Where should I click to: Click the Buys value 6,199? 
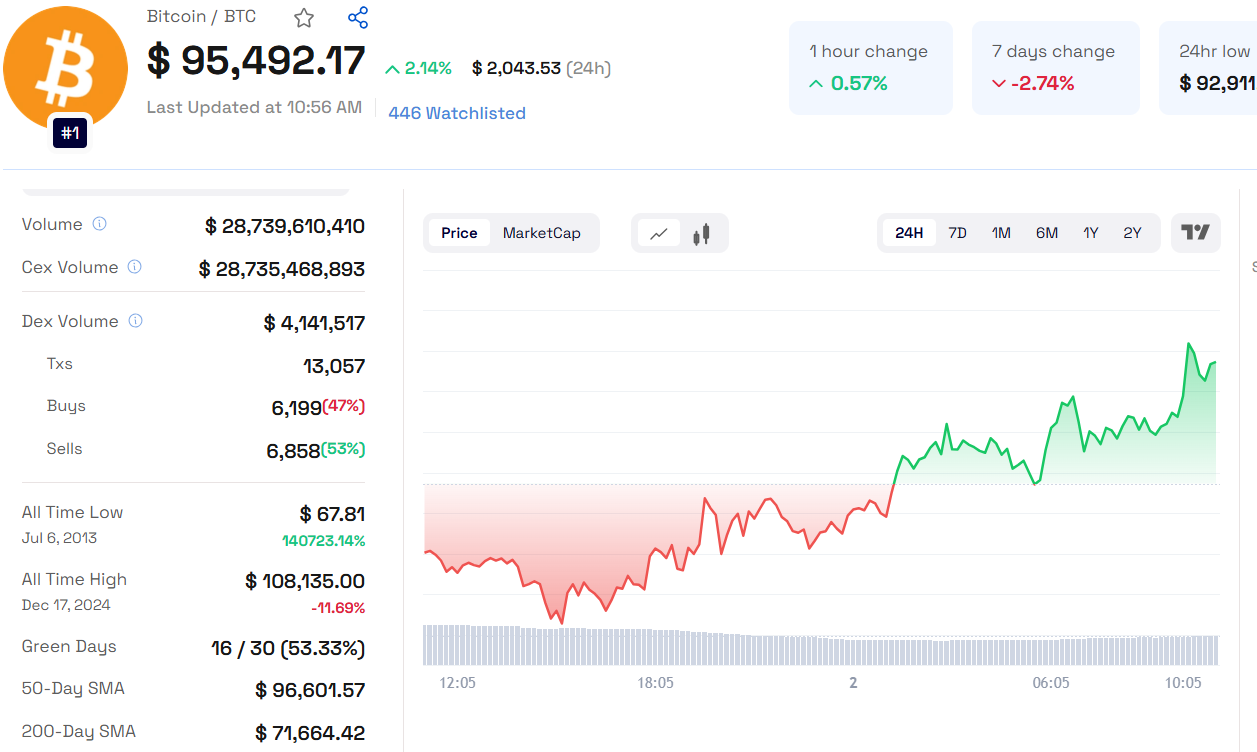click(296, 408)
